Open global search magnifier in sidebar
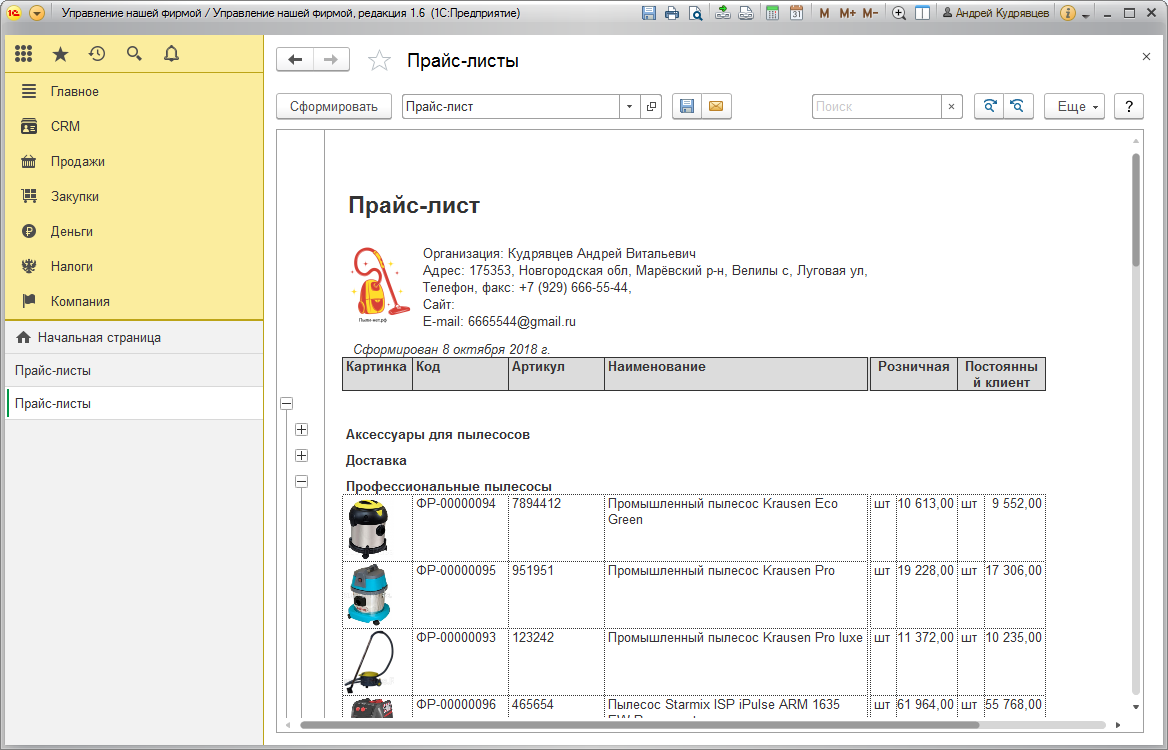Screen dimensions: 1168x750 coord(134,54)
